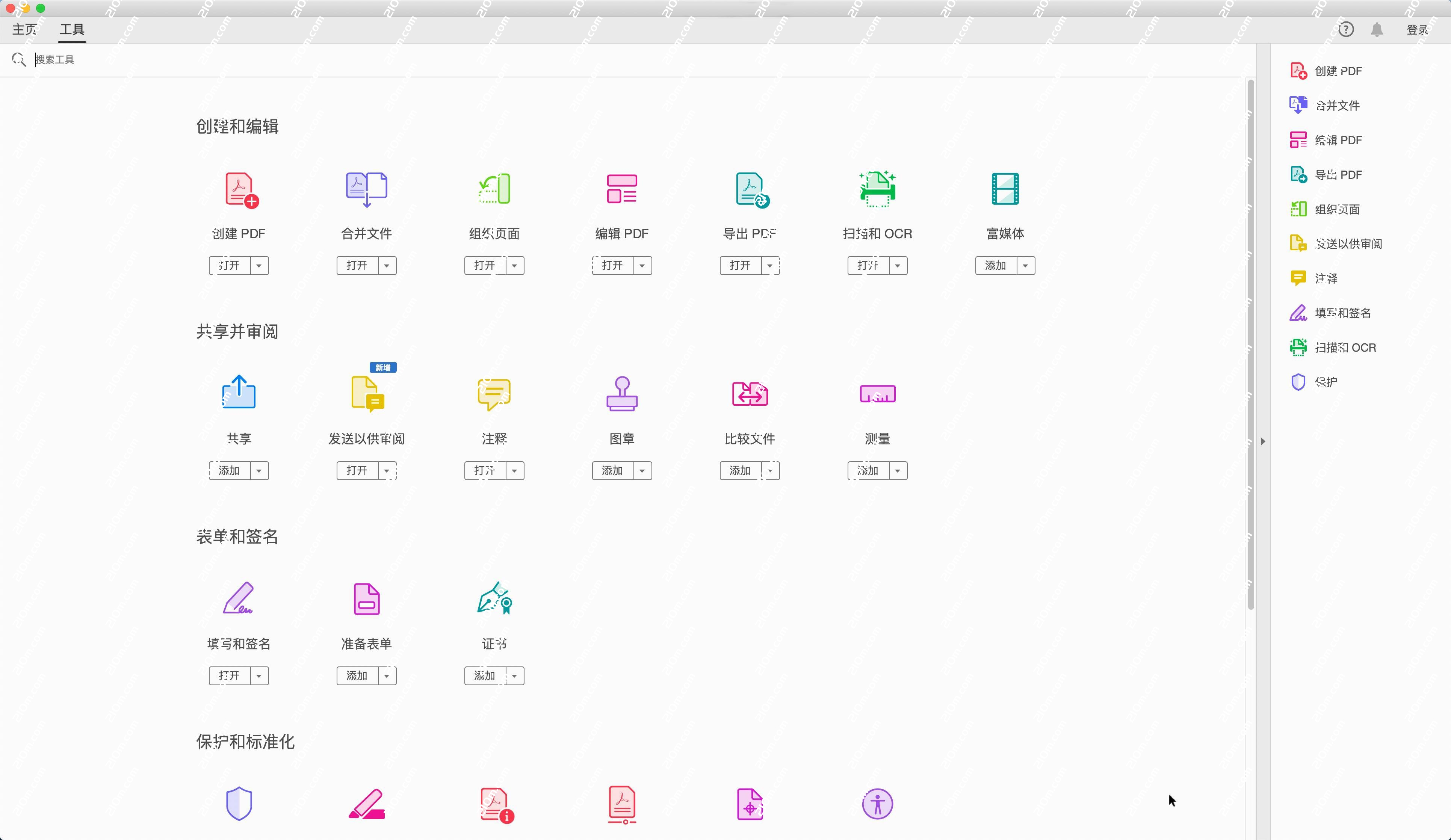
Task: Click the 创建 PDF tool icon in main grid
Action: click(x=241, y=189)
